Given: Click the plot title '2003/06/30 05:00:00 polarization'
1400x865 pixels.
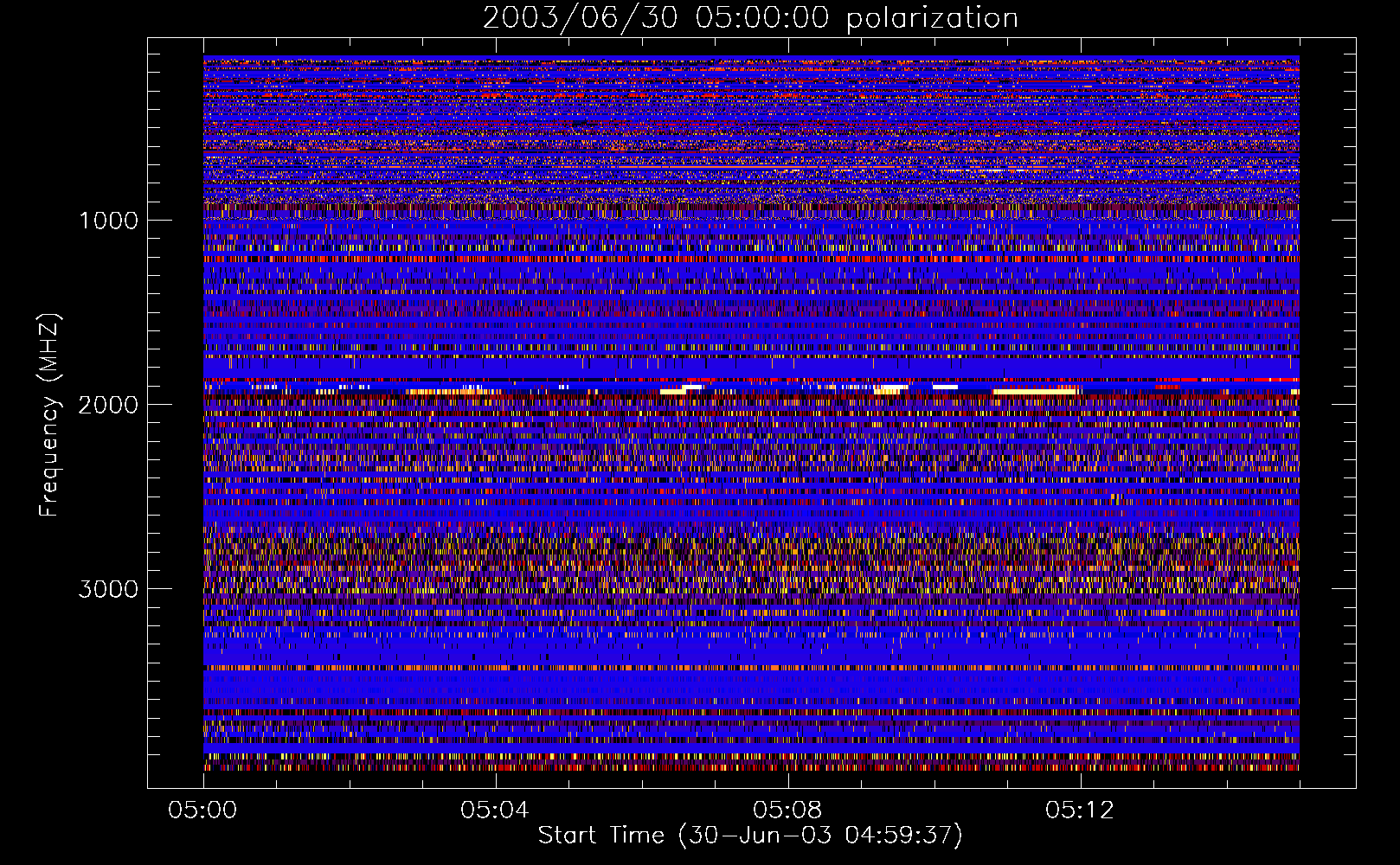Looking at the screenshot, I should pyautogui.click(x=750, y=18).
